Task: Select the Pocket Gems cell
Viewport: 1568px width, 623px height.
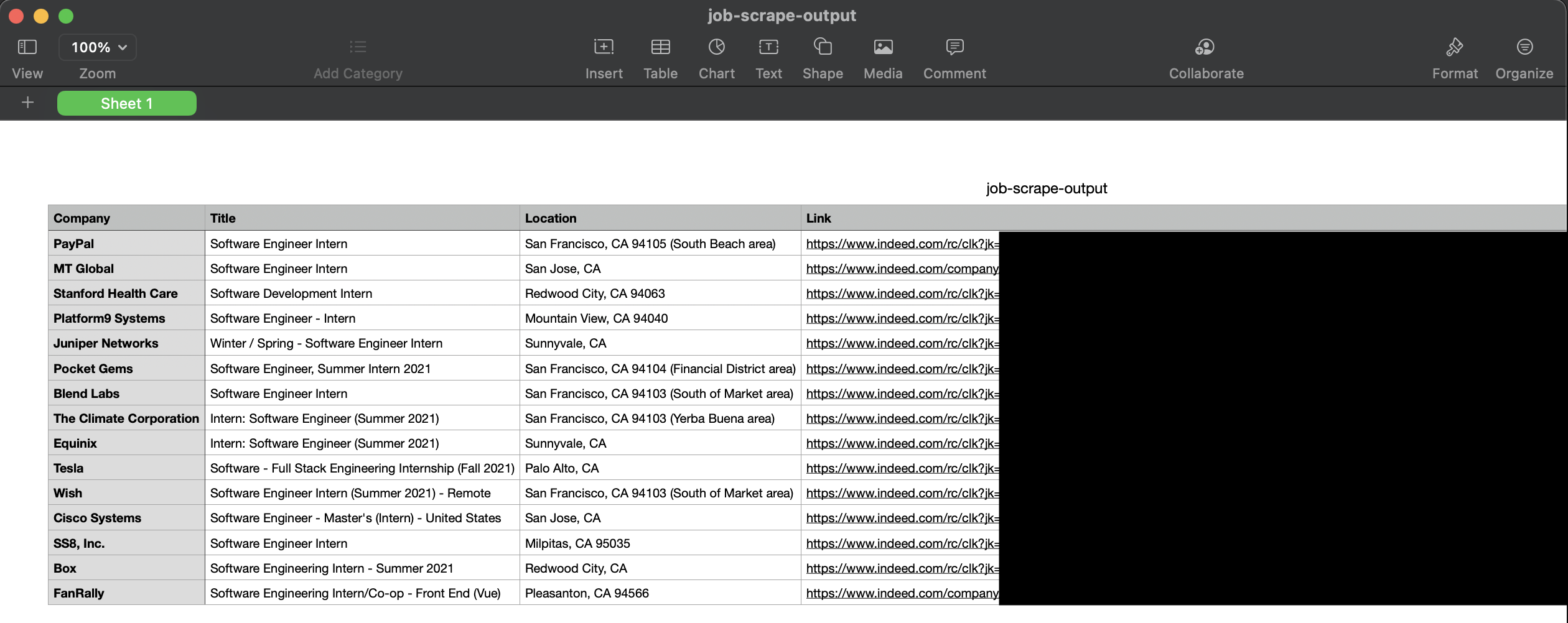Action: [x=126, y=369]
